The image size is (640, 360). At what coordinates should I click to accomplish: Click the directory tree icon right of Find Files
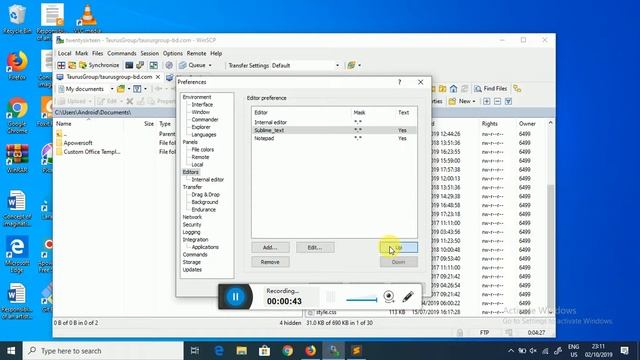(517, 89)
